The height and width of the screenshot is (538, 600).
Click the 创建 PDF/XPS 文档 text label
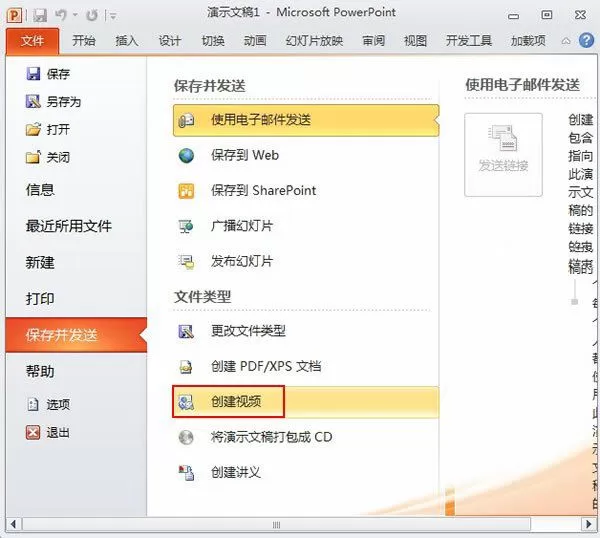pos(266,366)
